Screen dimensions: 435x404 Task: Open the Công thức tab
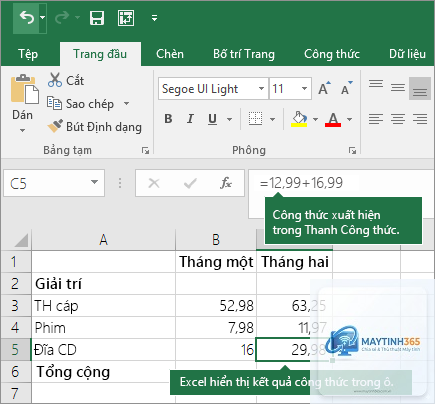click(x=332, y=54)
